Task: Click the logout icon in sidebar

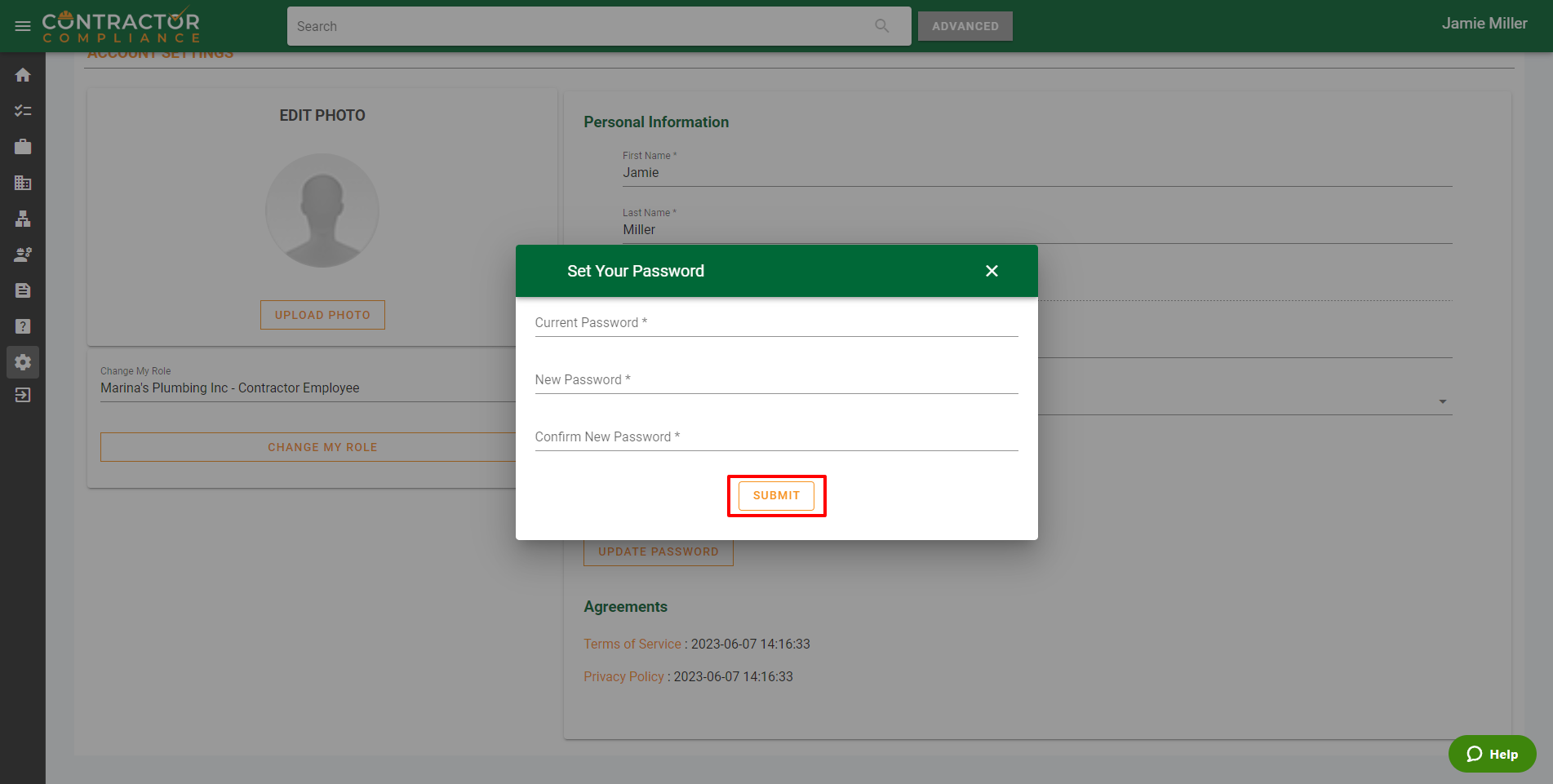Action: coord(23,395)
